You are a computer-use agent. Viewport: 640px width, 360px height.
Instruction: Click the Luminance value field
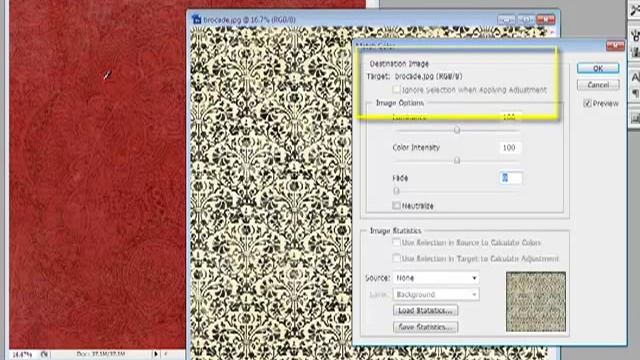[x=510, y=117]
